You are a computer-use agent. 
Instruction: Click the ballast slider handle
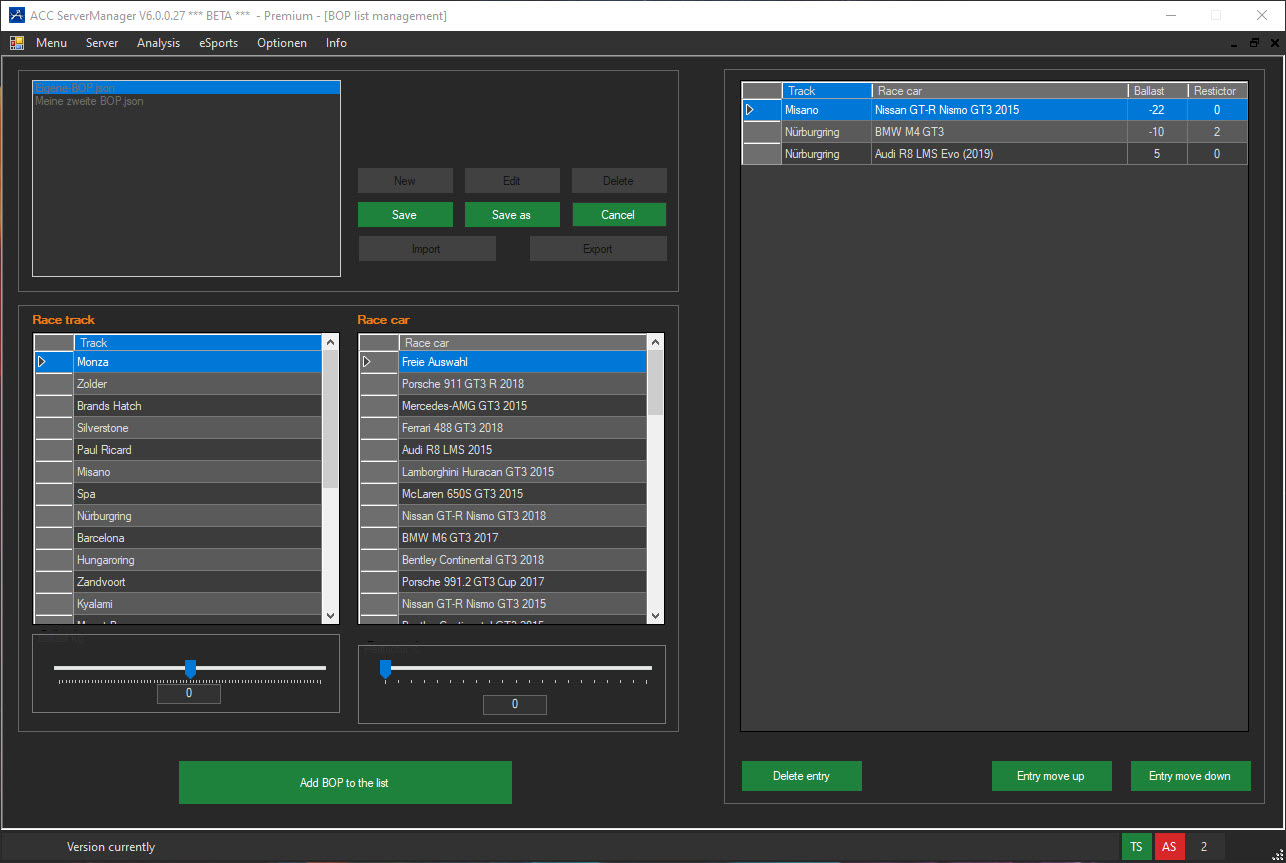point(190,669)
